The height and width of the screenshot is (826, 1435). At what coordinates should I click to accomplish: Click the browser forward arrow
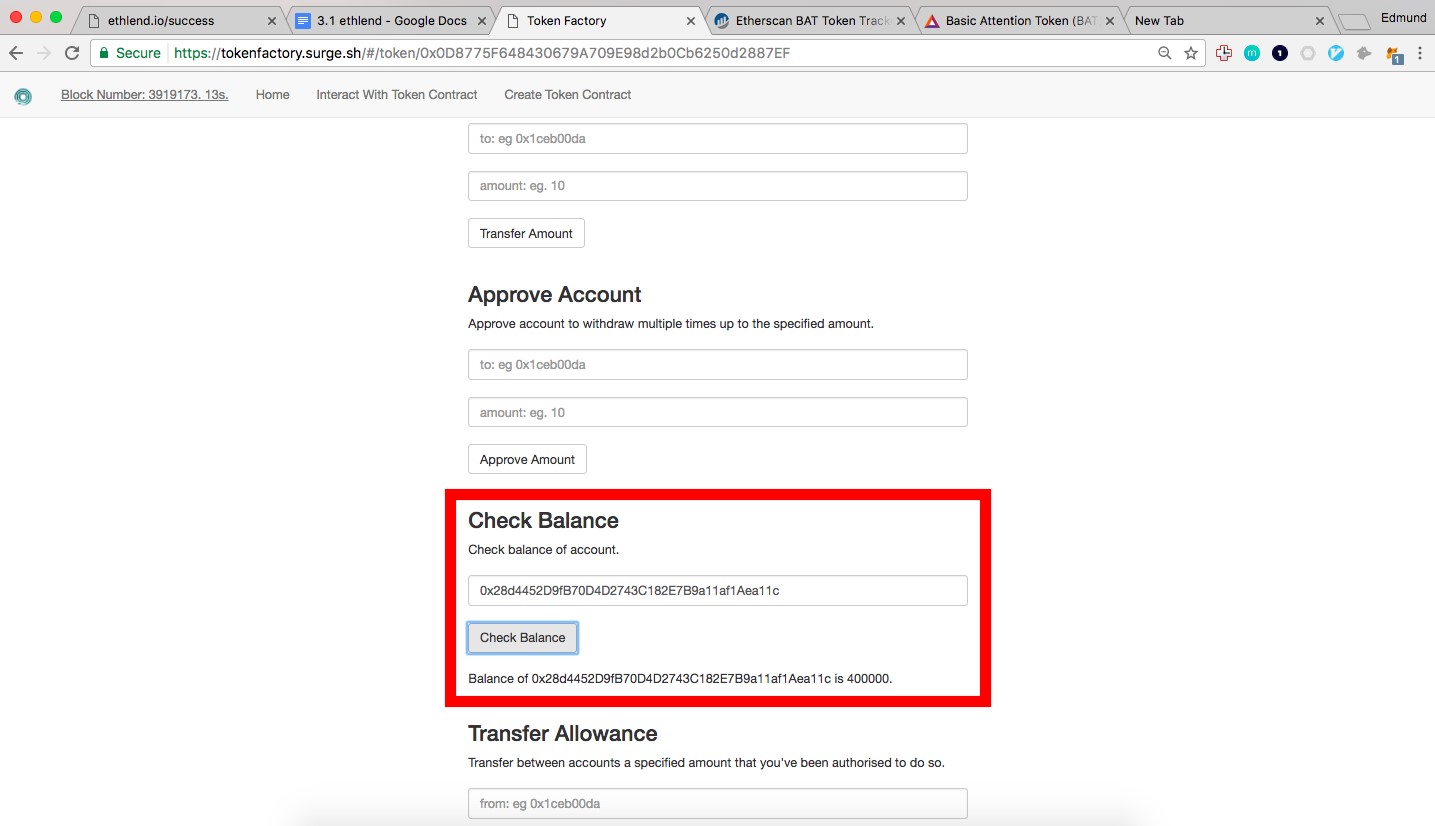pyautogui.click(x=43, y=53)
